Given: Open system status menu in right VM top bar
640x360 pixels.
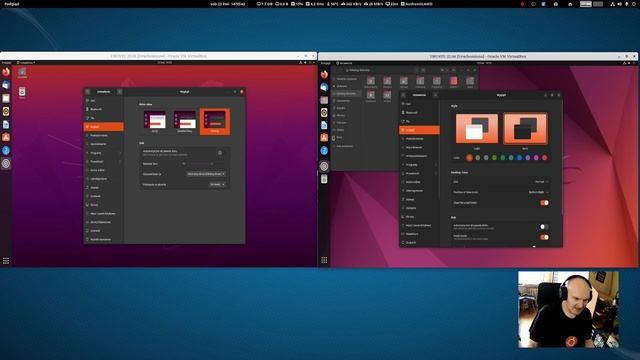Looking at the screenshot, I should [629, 63].
